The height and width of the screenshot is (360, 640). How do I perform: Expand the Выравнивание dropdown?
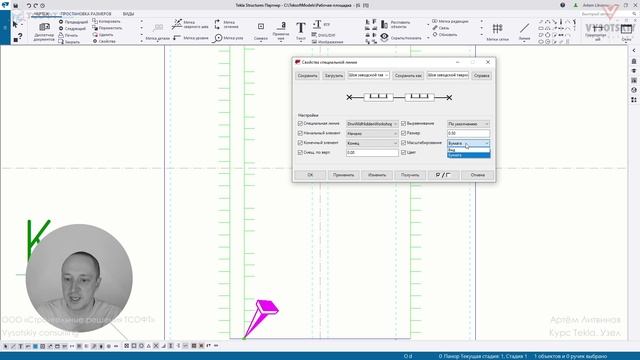click(468, 124)
